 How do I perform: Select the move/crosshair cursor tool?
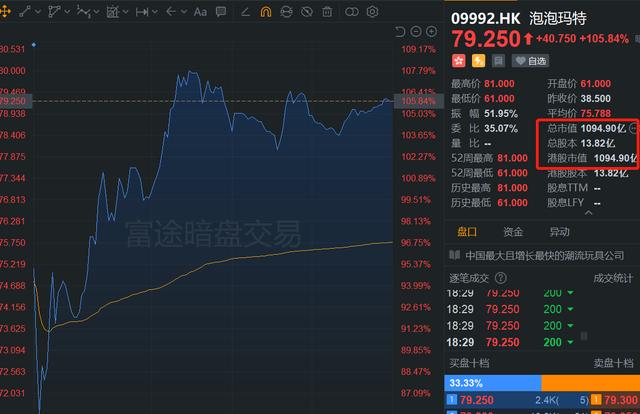click(x=5, y=12)
